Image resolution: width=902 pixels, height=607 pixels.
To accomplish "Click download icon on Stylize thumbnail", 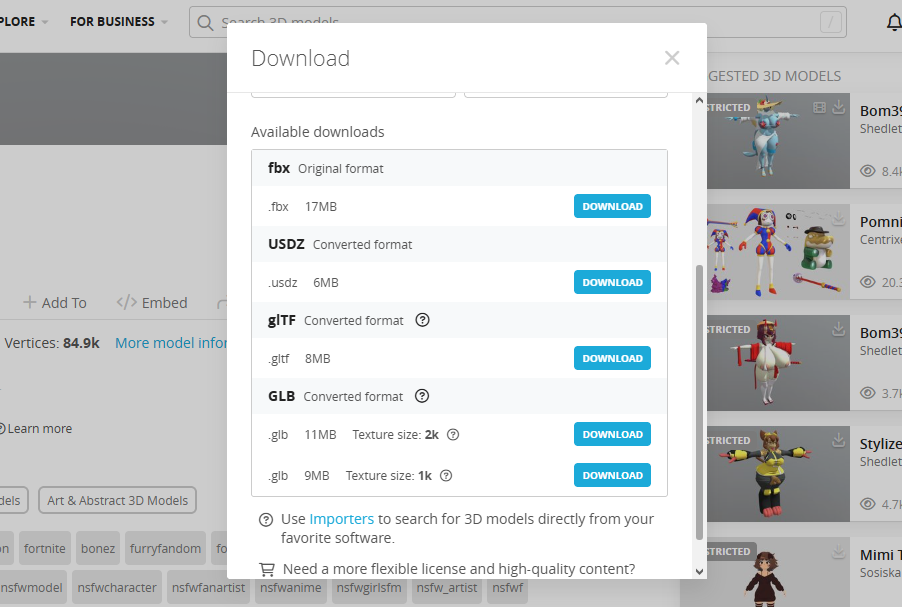I will [839, 440].
